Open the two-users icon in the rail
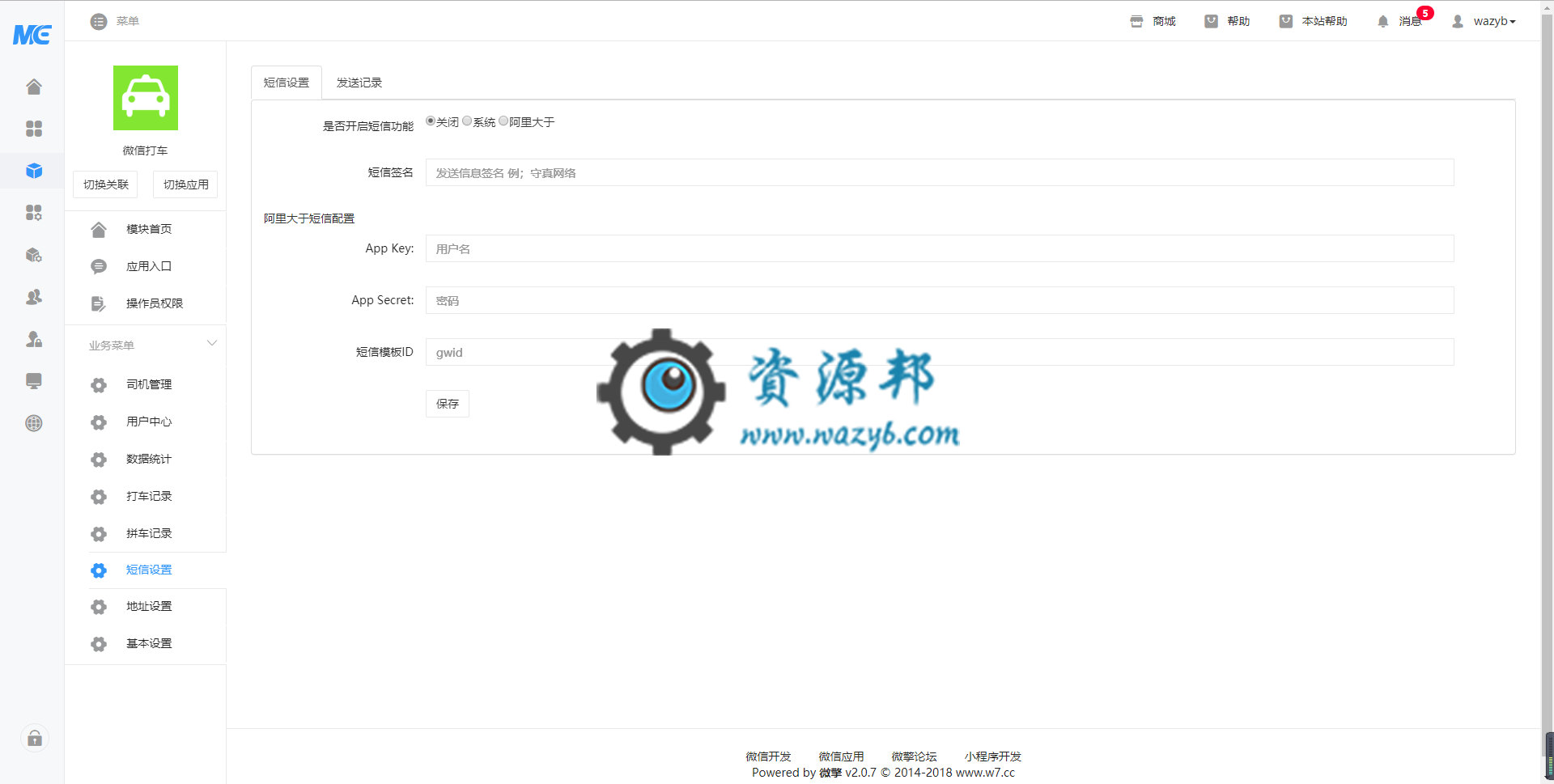This screenshot has height=784, width=1554. point(34,297)
